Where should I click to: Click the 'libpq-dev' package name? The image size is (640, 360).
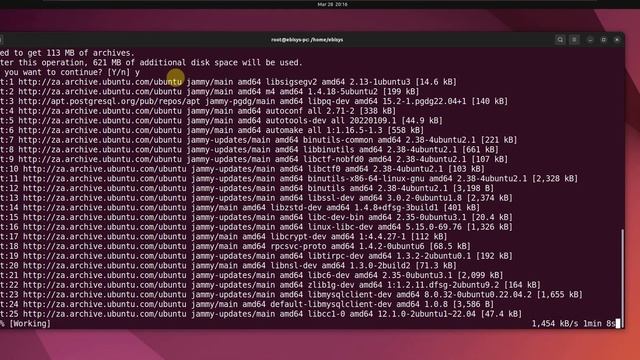pyautogui.click(x=329, y=101)
